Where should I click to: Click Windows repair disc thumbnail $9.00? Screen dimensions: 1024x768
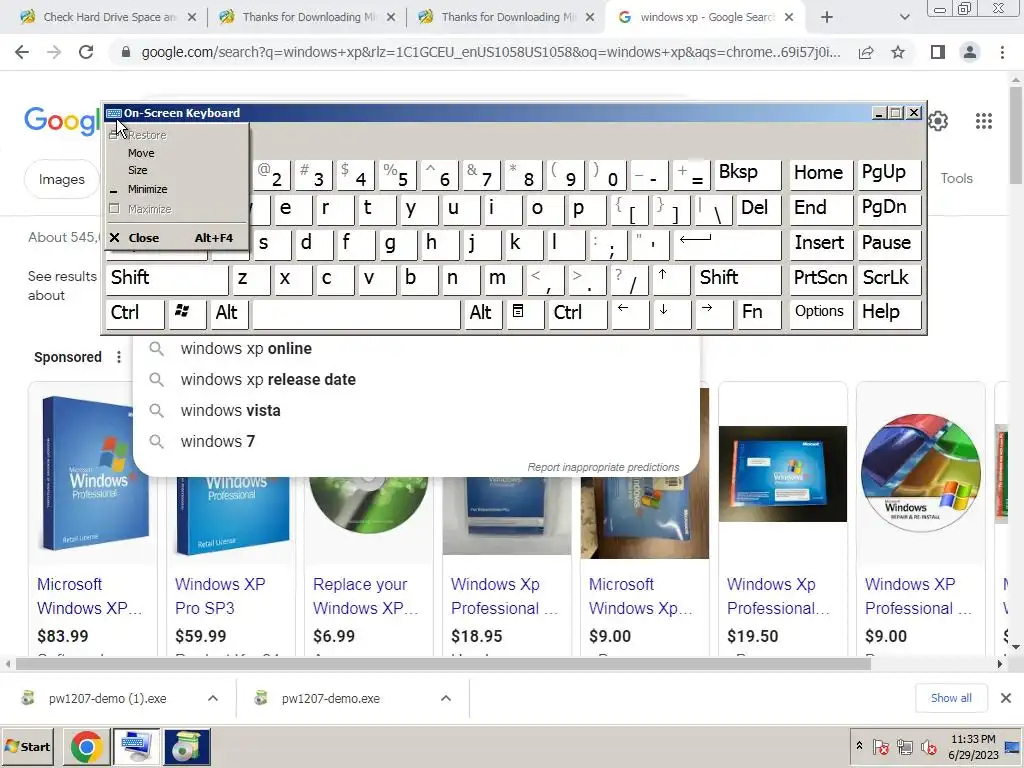(921, 473)
